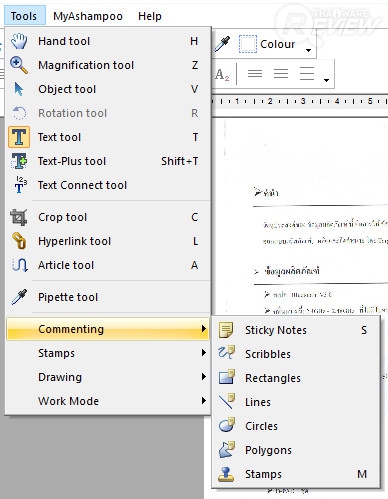
Task: Click the Pipette tool eyedropper icon in menu
Action: (19, 297)
